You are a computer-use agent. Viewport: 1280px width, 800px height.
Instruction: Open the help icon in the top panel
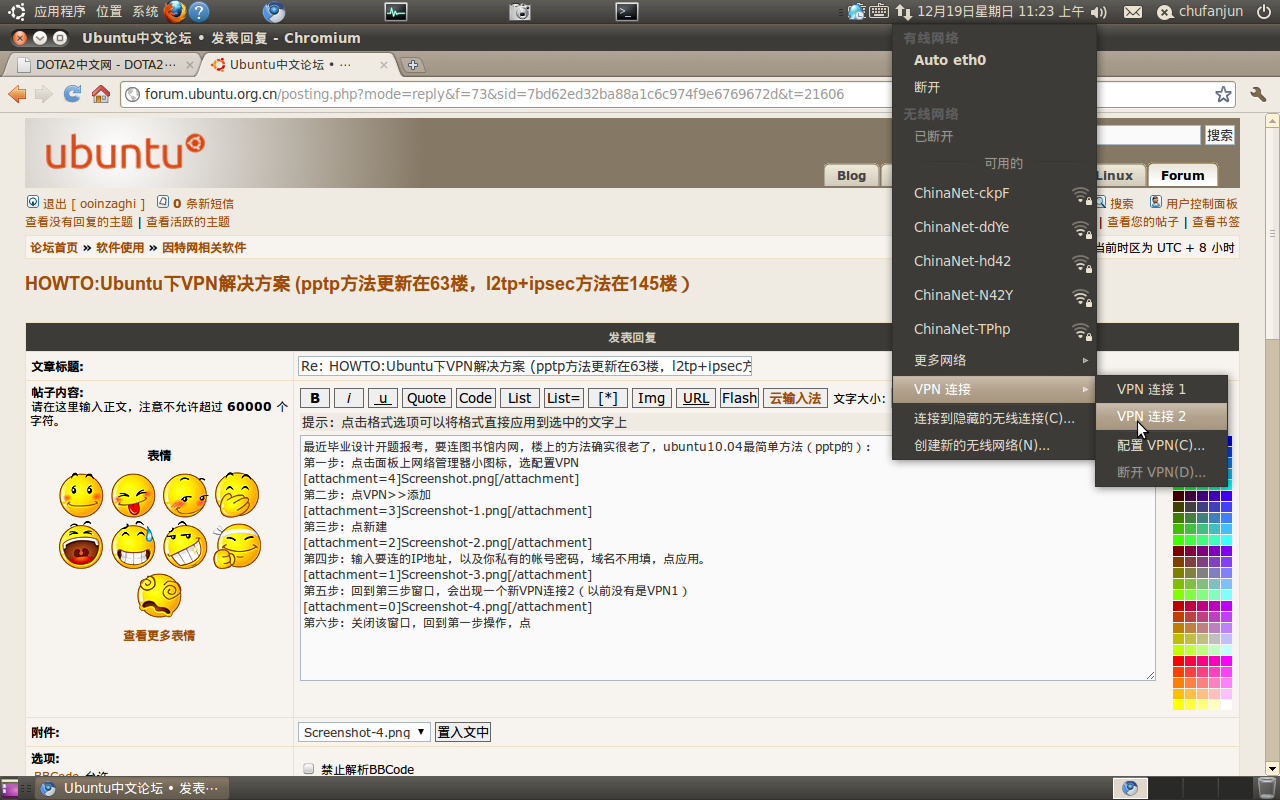199,12
